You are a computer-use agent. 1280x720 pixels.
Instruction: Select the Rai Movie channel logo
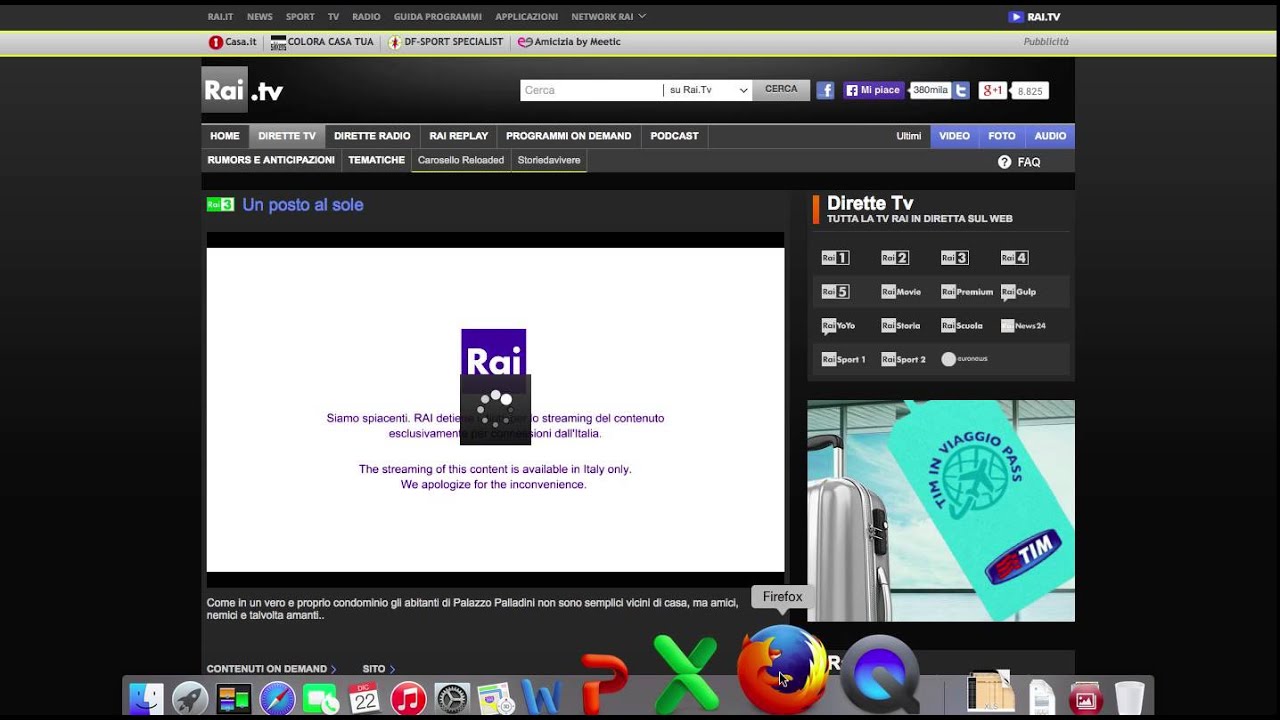[901, 292]
